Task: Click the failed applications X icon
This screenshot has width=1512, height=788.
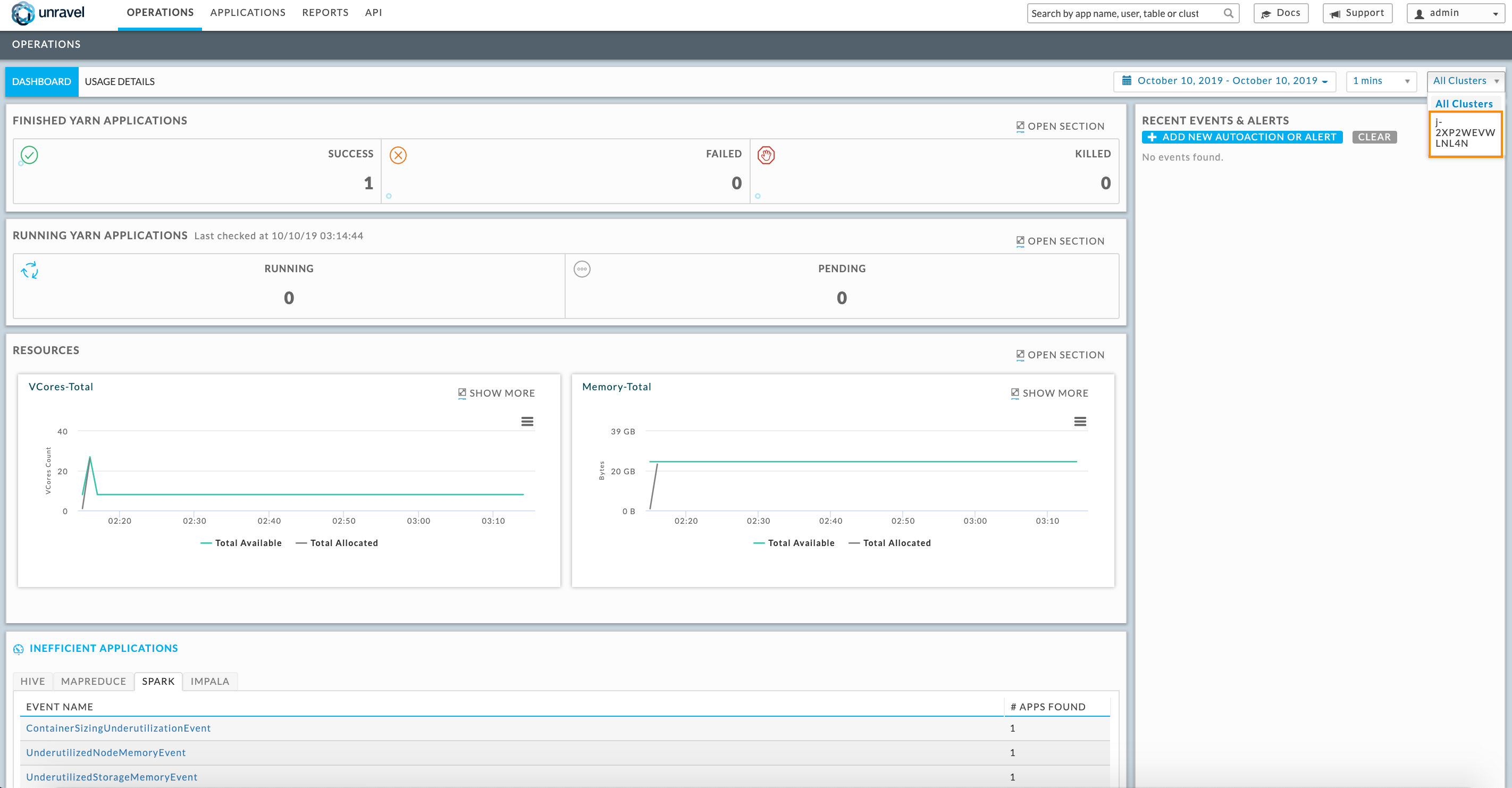Action: tap(399, 154)
